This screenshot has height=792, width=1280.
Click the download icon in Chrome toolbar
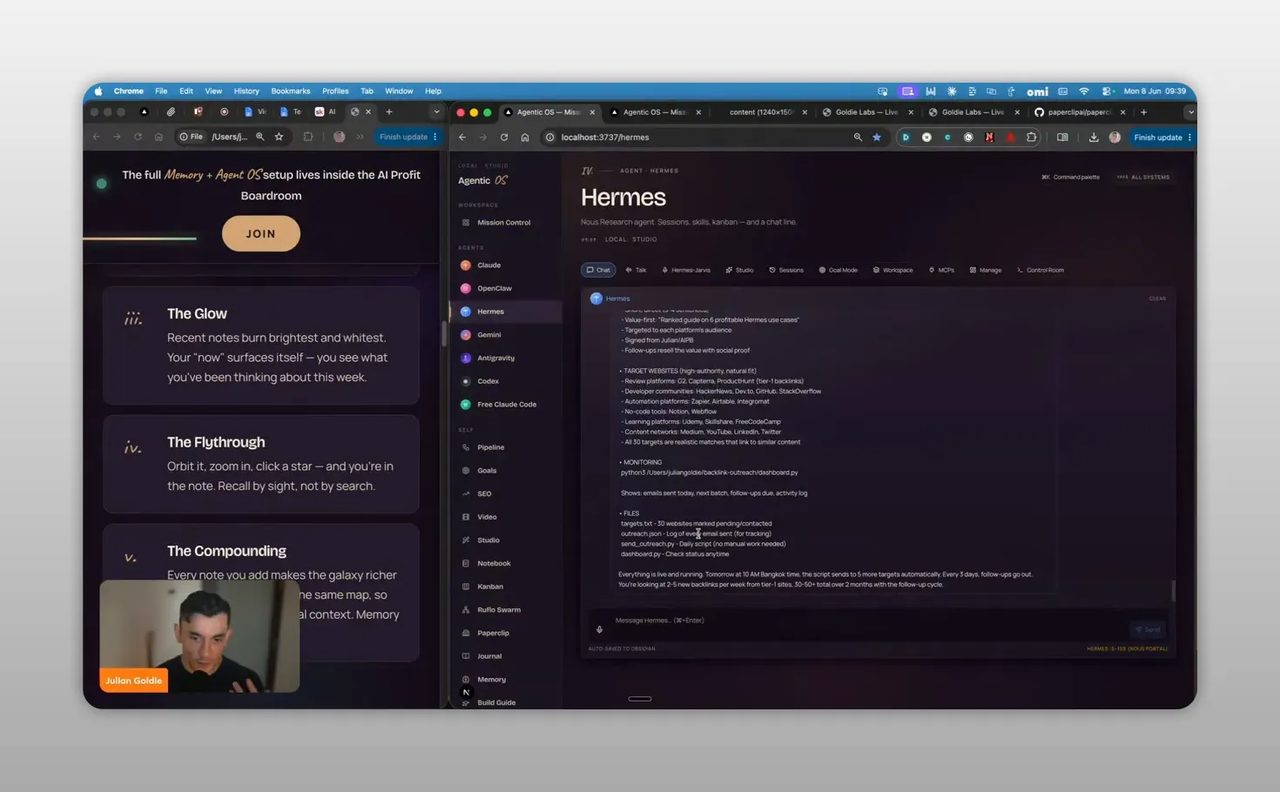click(1094, 137)
